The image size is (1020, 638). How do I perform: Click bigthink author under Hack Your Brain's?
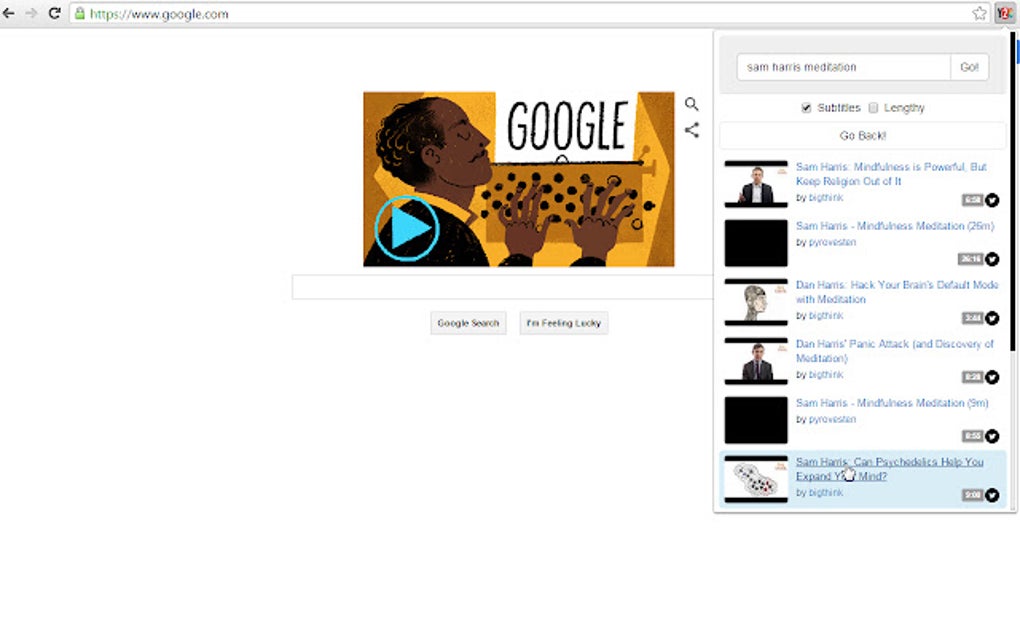825,315
